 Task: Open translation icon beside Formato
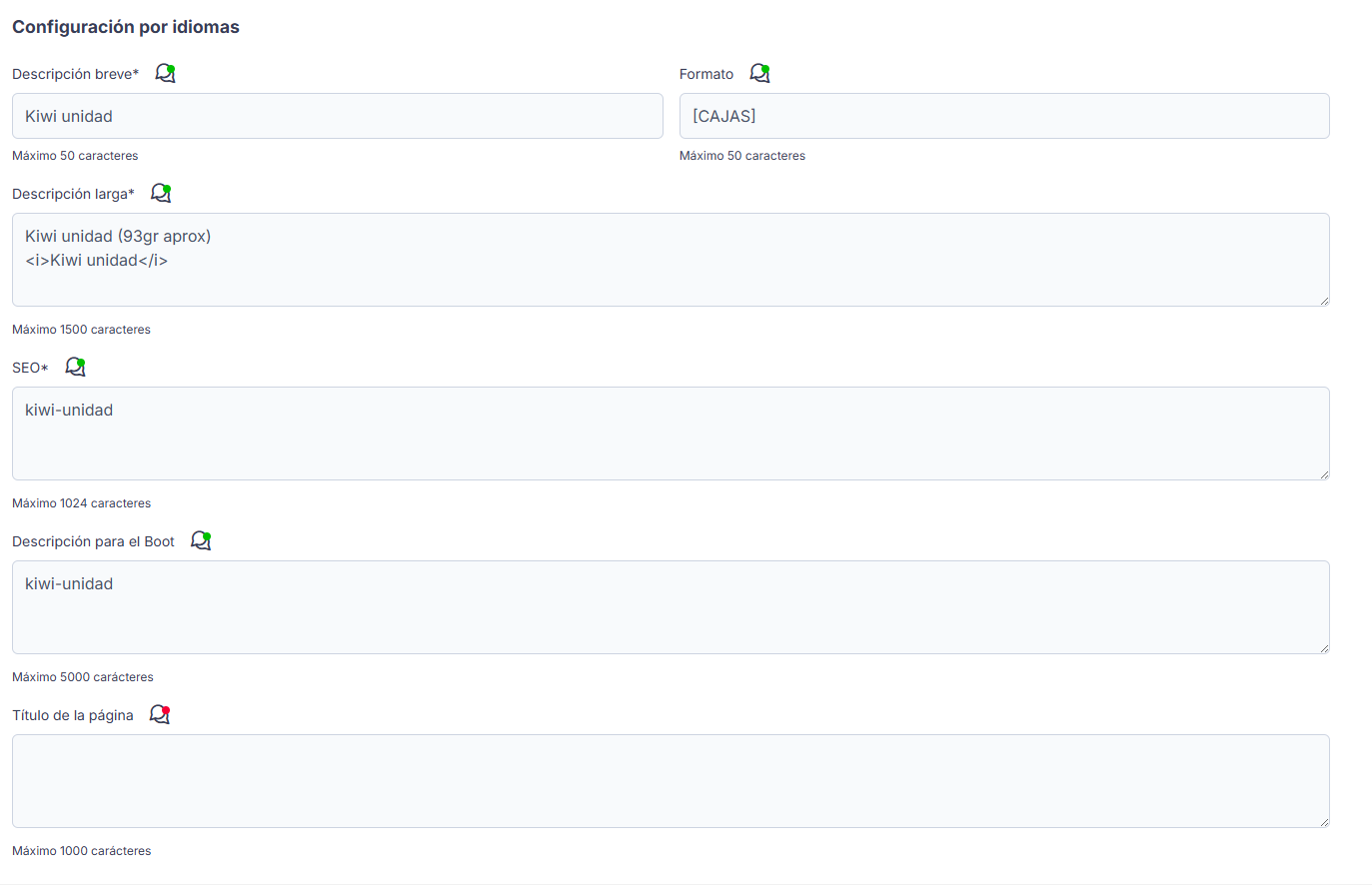pyautogui.click(x=759, y=73)
